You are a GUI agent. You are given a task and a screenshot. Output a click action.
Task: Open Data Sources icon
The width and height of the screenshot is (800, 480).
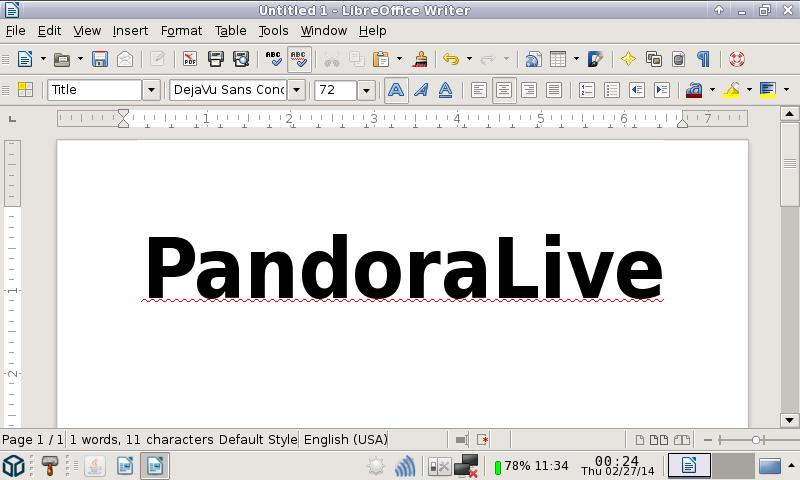(x=679, y=59)
